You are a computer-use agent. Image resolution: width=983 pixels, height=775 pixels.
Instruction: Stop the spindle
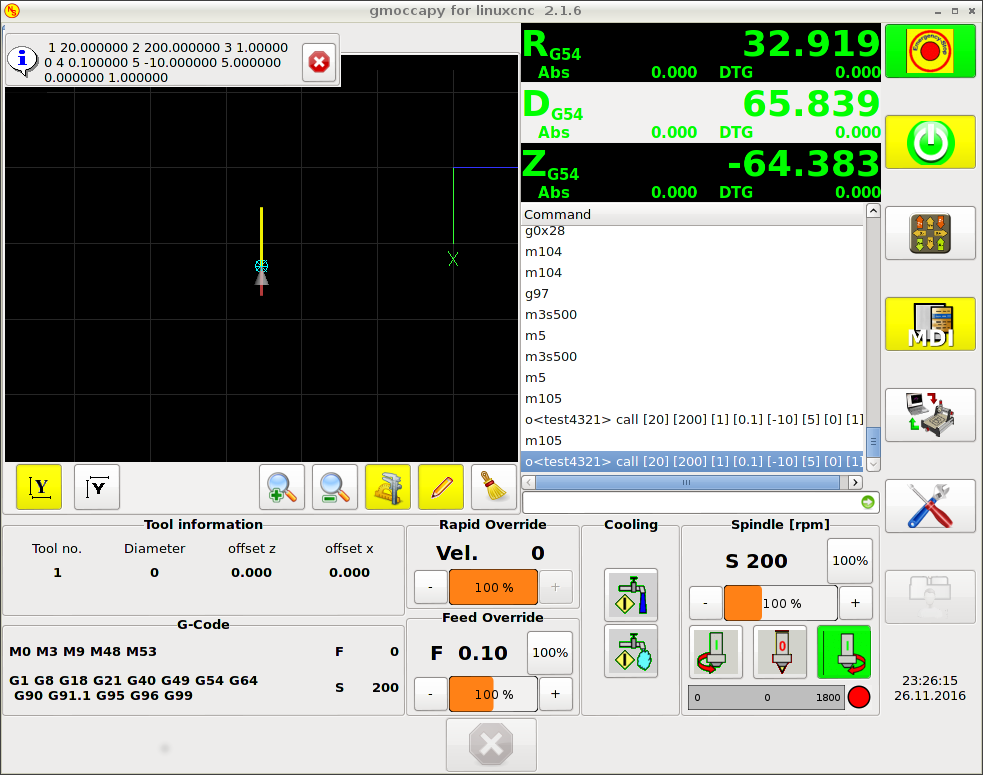(x=780, y=652)
